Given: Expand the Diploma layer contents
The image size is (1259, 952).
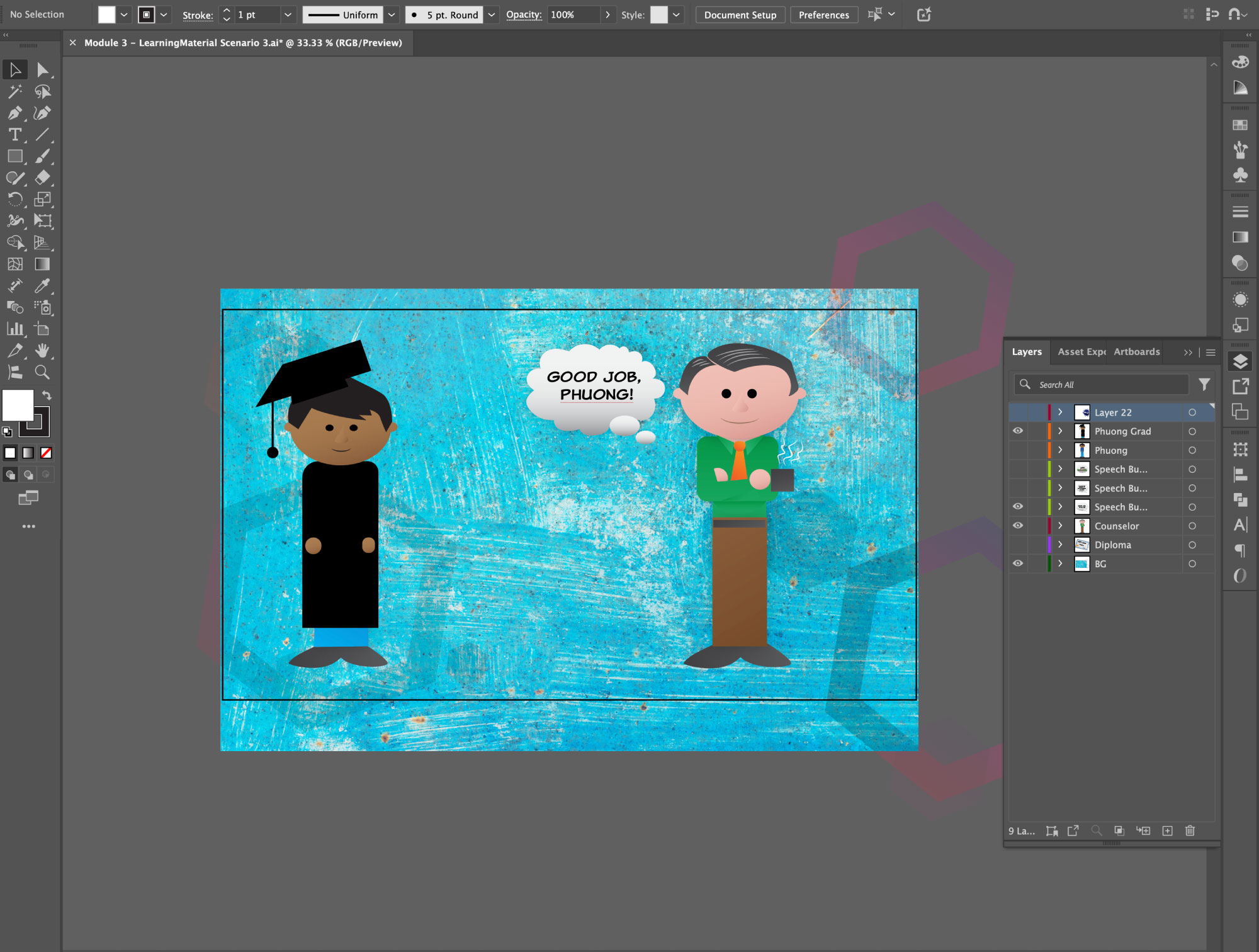Looking at the screenshot, I should point(1060,545).
